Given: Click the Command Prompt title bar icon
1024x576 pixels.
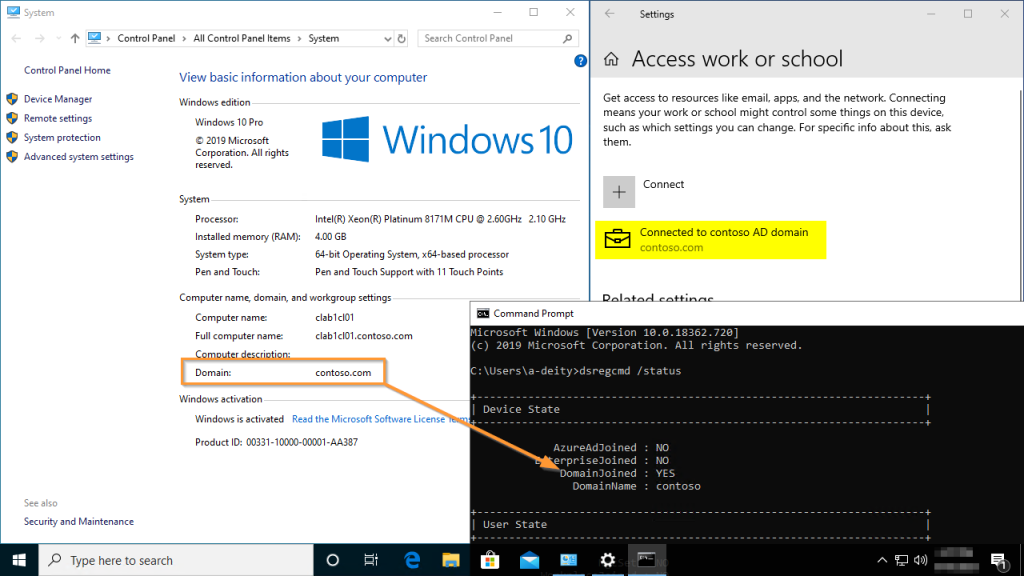Looking at the screenshot, I should point(483,313).
